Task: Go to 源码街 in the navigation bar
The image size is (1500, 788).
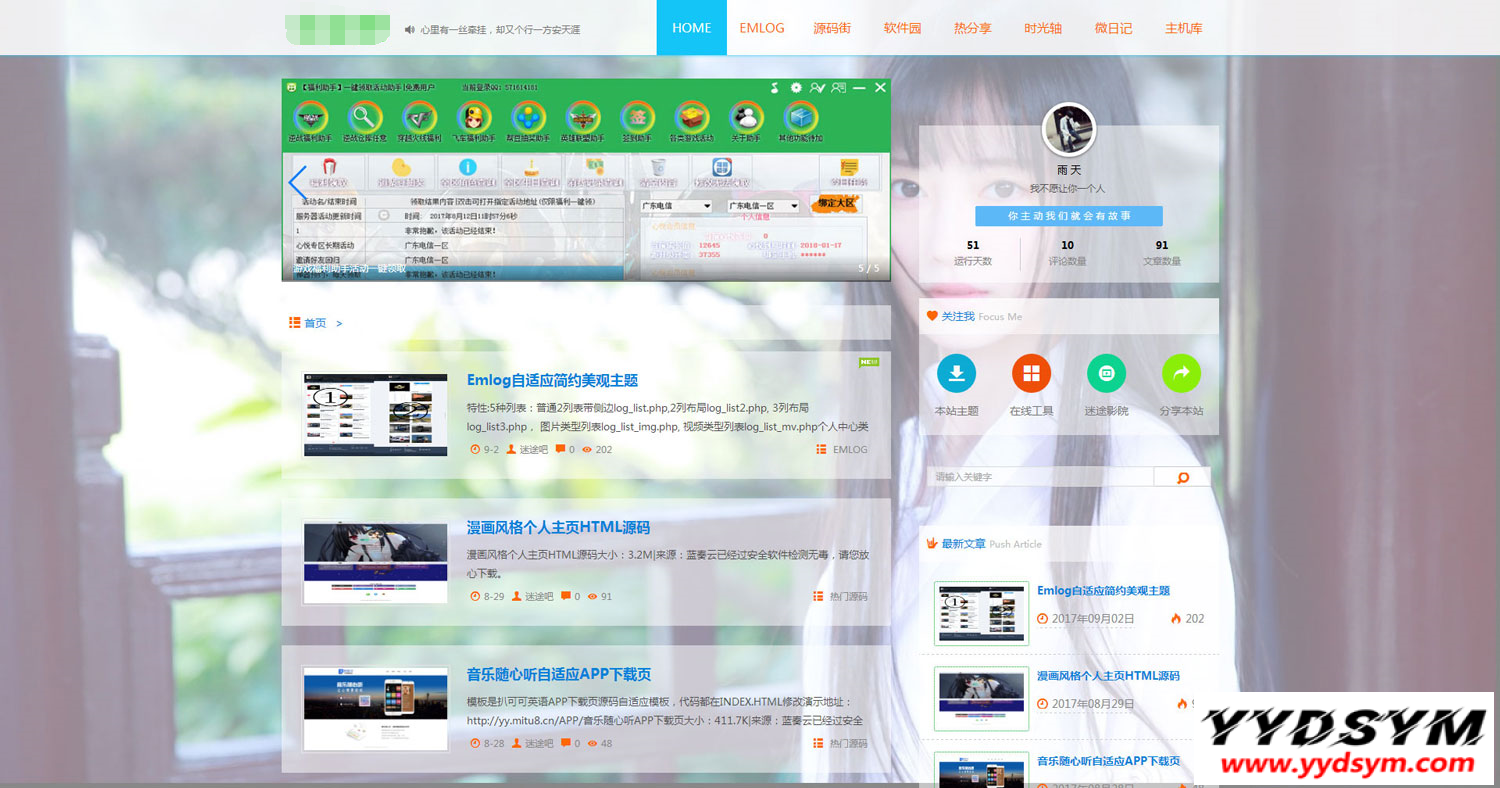Action: click(832, 28)
